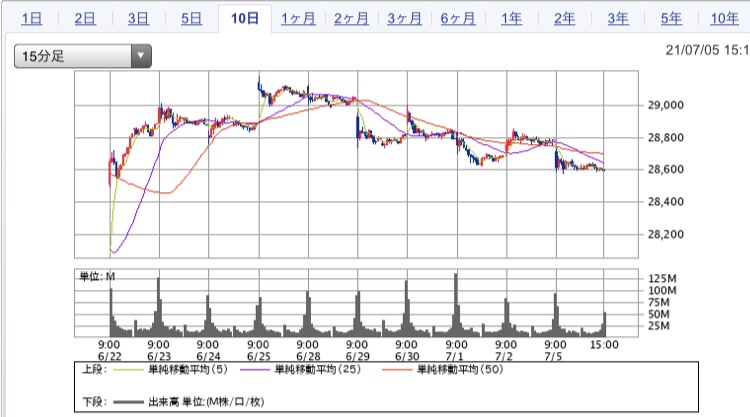View the 5年 chart range
Viewport: 750px width, 417px height.
[x=671, y=19]
